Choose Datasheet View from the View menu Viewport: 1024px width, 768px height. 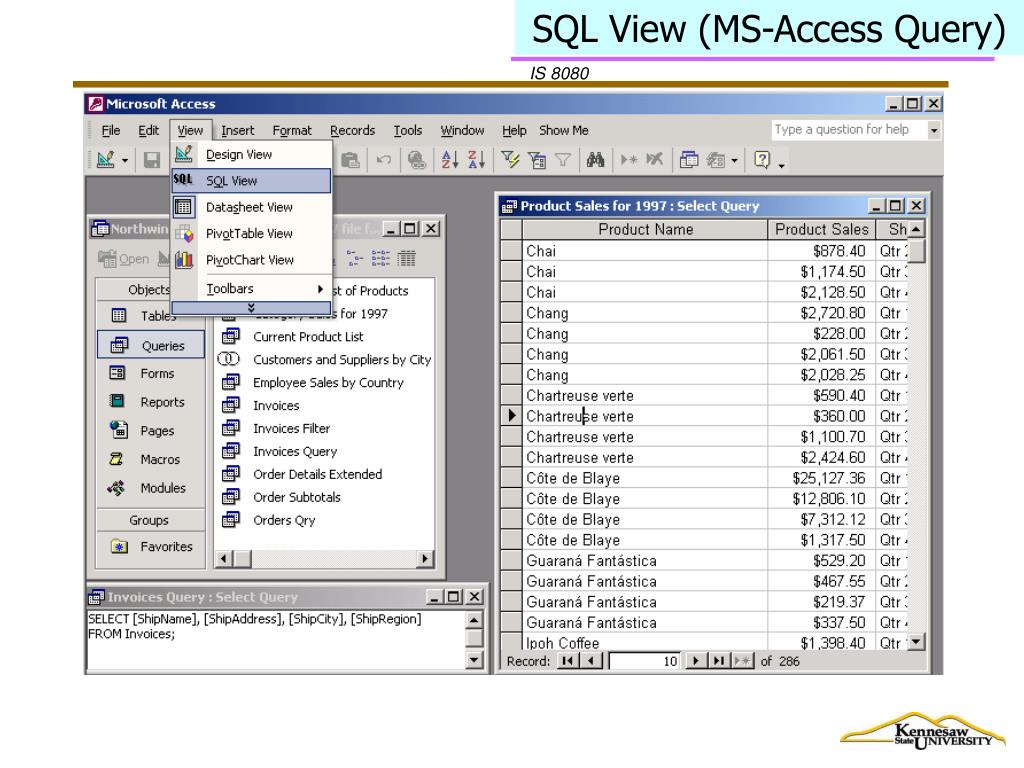click(251, 207)
